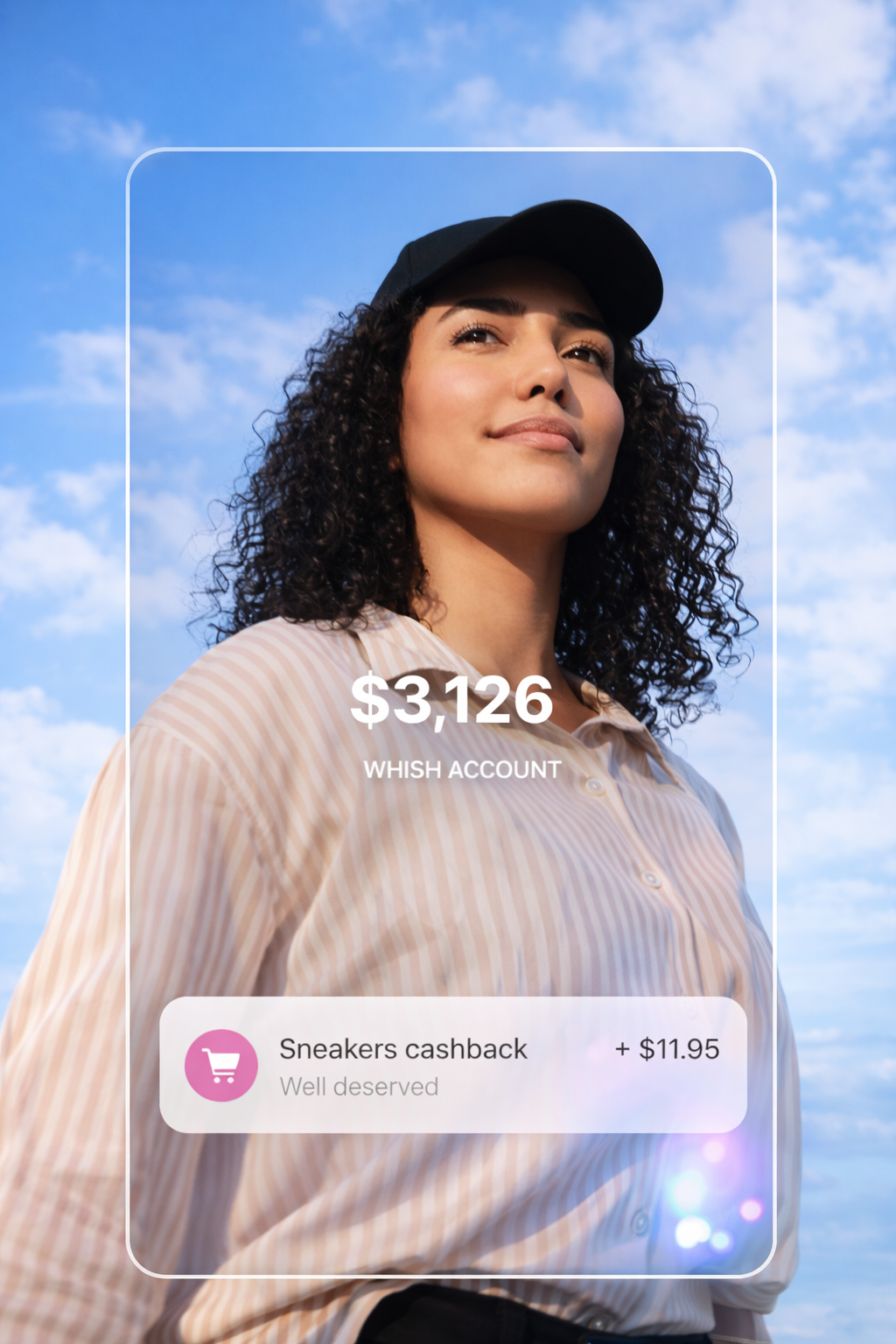Click the top shirt button near the collar
896x1344 pixels.
(594, 786)
